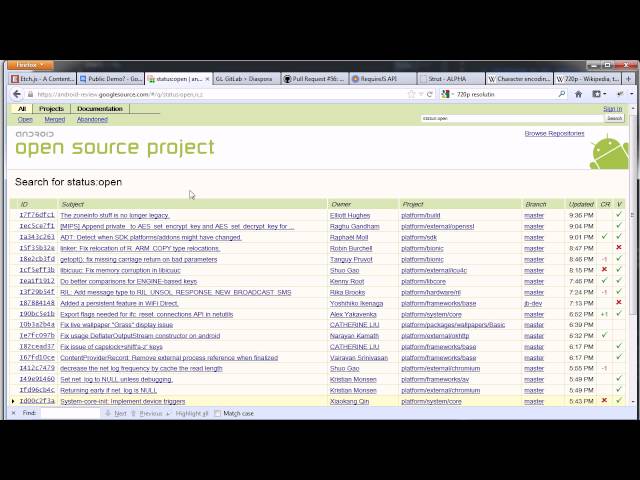Open change 'ADT: Detect when SDK platforms/addons might have changed'
640x480 pixels.
click(x=151, y=237)
